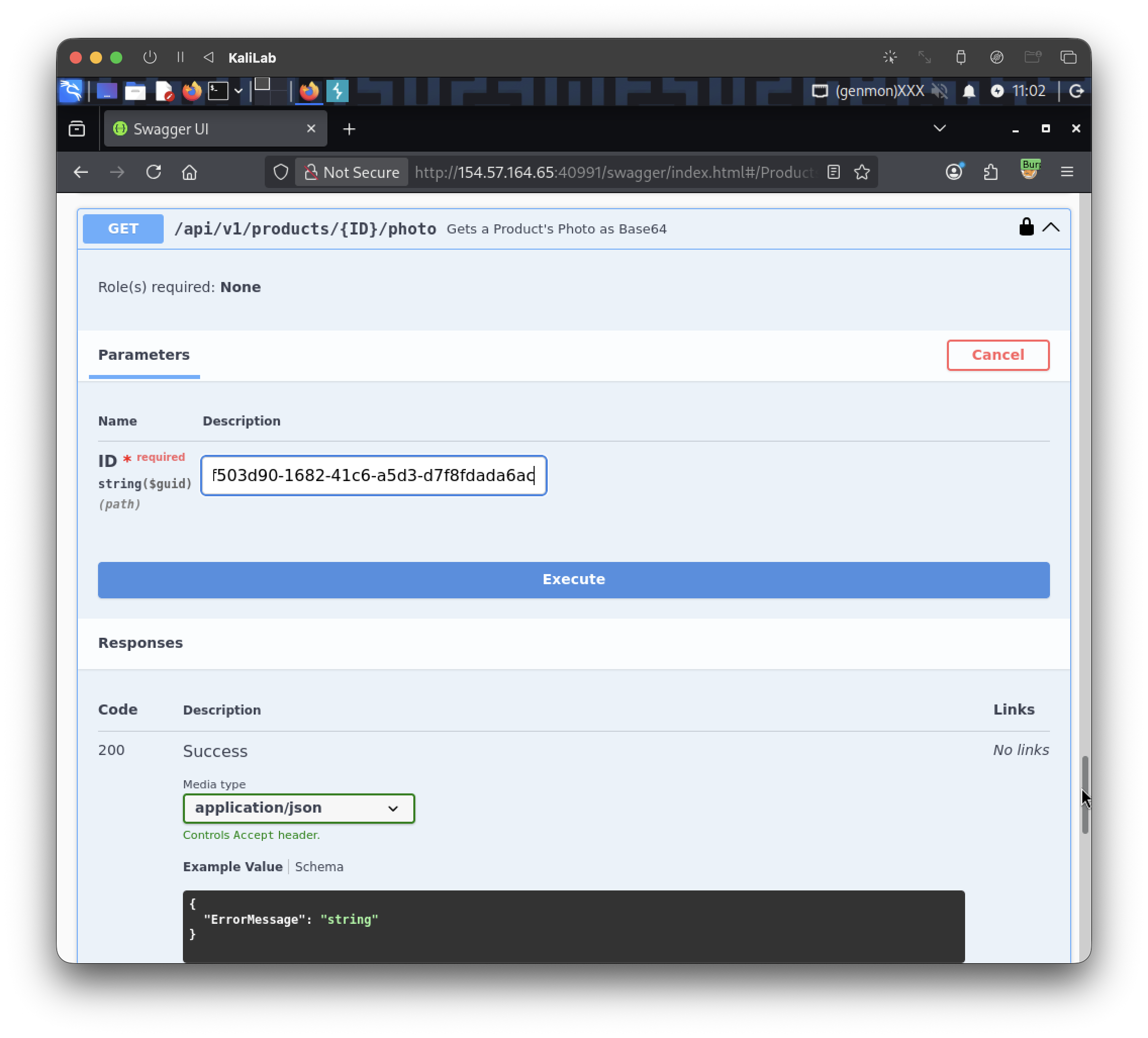Click the Burp proxy extension icon
This screenshot has height=1038, width=1148.
[1030, 170]
